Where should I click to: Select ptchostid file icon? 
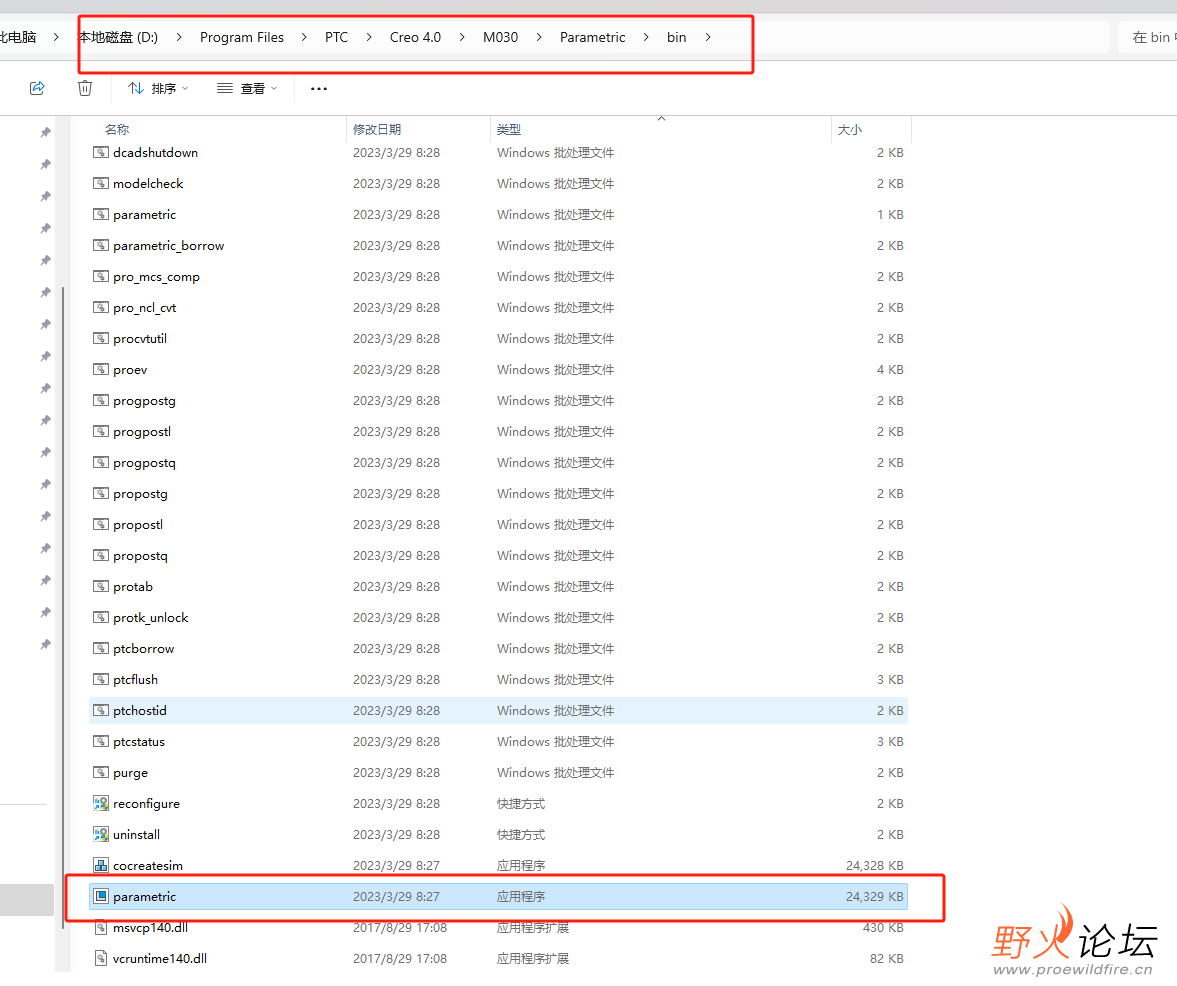[x=101, y=711]
